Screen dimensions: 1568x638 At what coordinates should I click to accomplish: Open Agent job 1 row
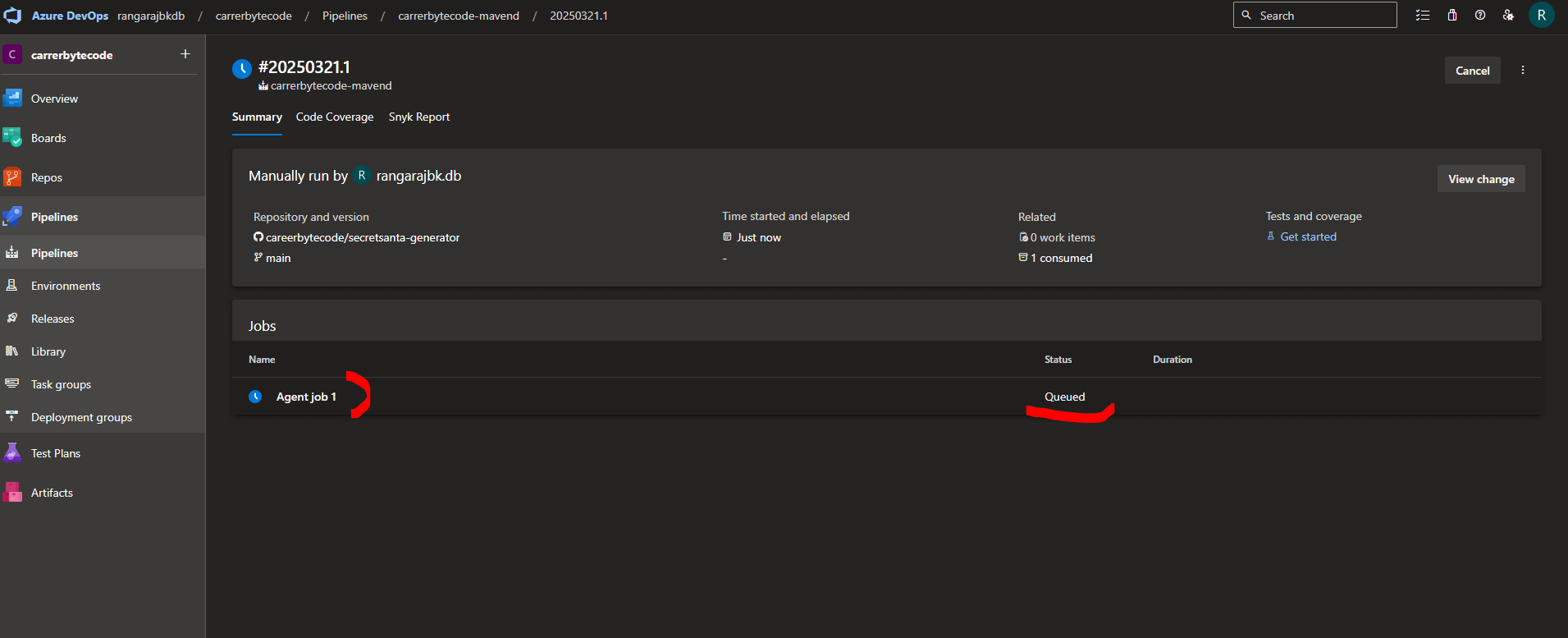coord(886,397)
